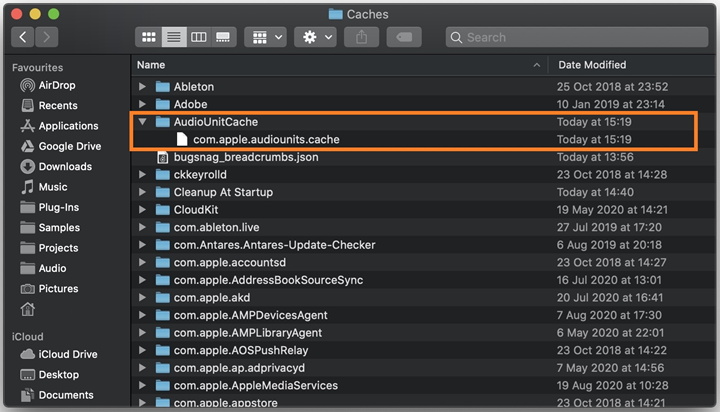This screenshot has height=412, width=720.
Task: Select the Ableton folder name
Action: pos(193,86)
